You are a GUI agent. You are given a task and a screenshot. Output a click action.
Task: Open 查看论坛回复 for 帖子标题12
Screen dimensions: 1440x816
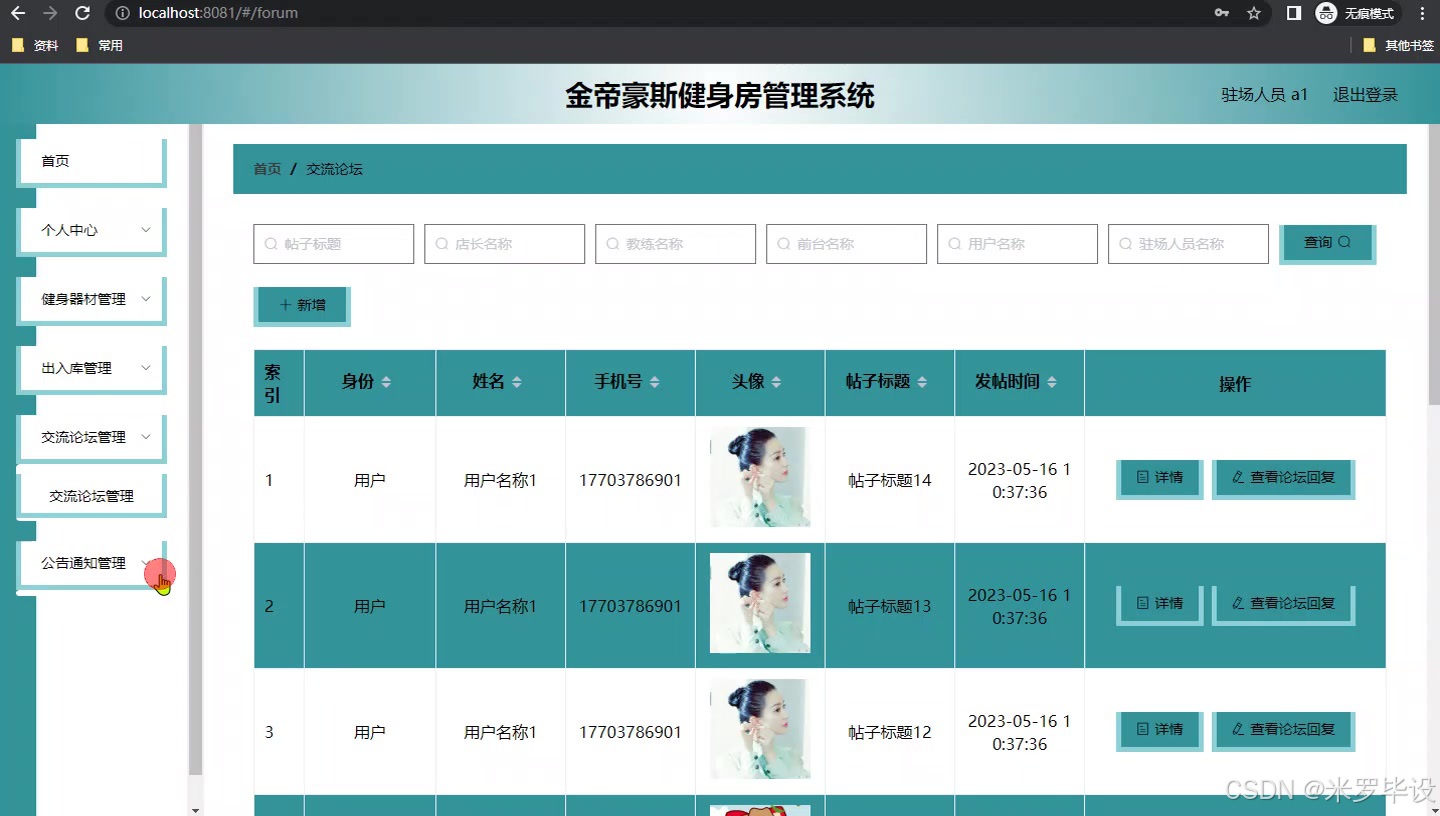pyautogui.click(x=1283, y=730)
